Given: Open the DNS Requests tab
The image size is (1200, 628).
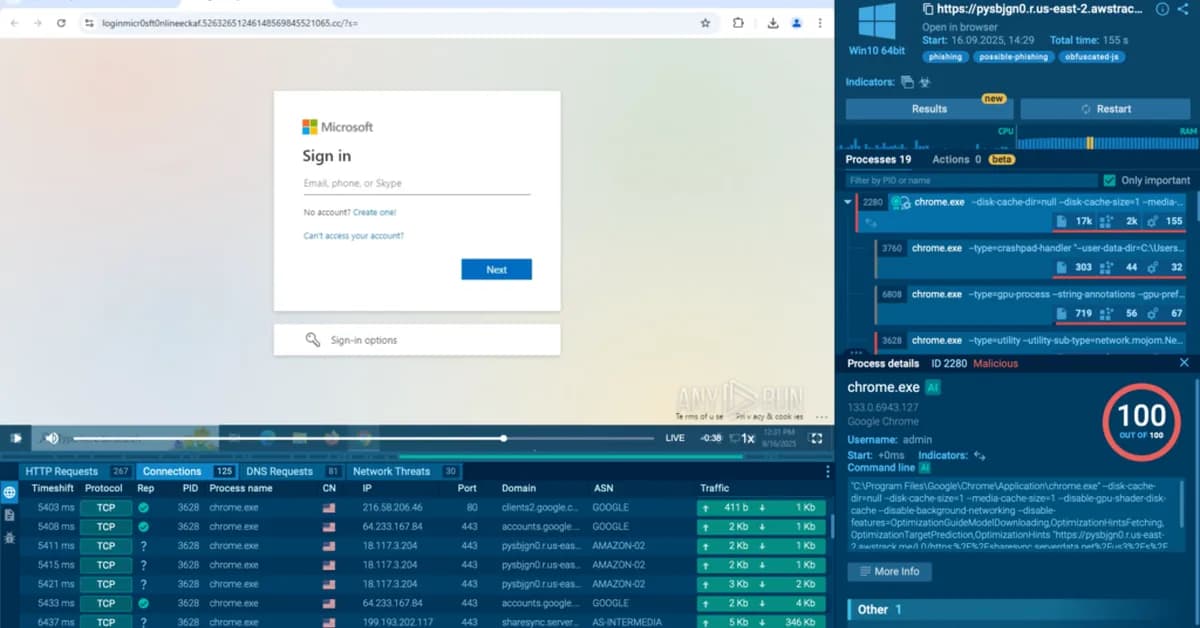Looking at the screenshot, I should pyautogui.click(x=293, y=471).
